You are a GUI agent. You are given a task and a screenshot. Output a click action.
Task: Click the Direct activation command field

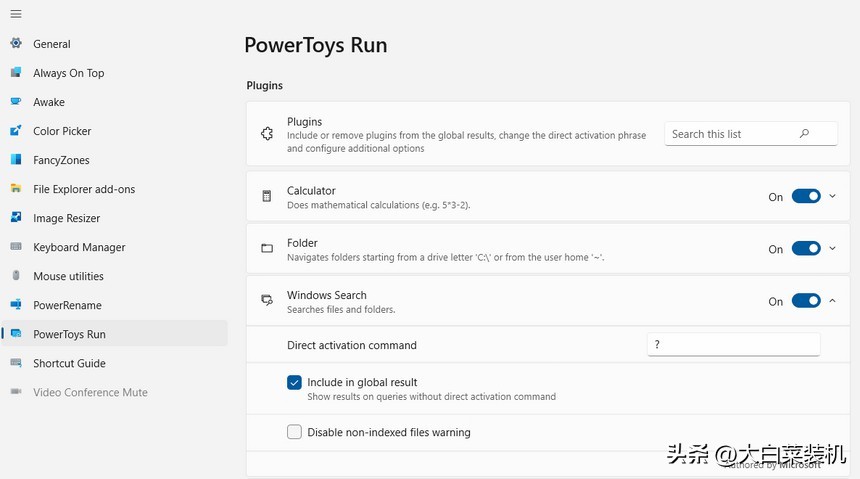733,344
